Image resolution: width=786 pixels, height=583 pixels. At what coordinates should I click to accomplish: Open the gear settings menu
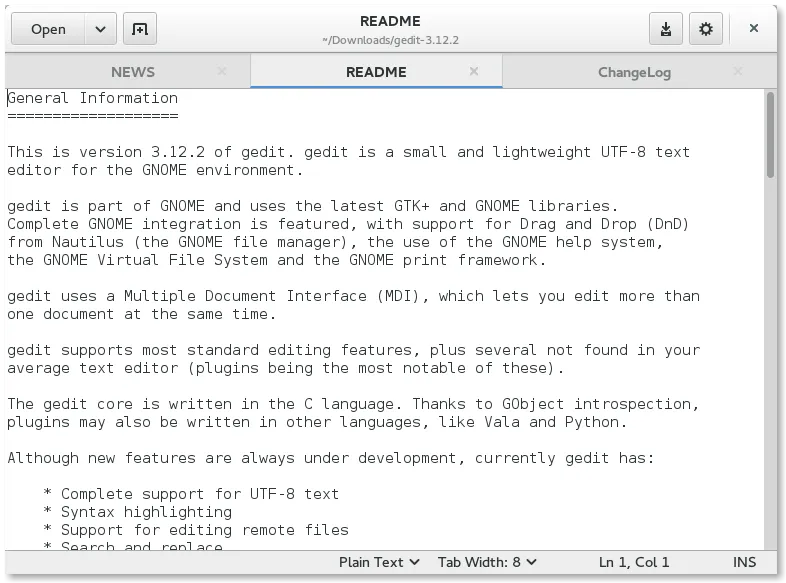click(x=706, y=29)
